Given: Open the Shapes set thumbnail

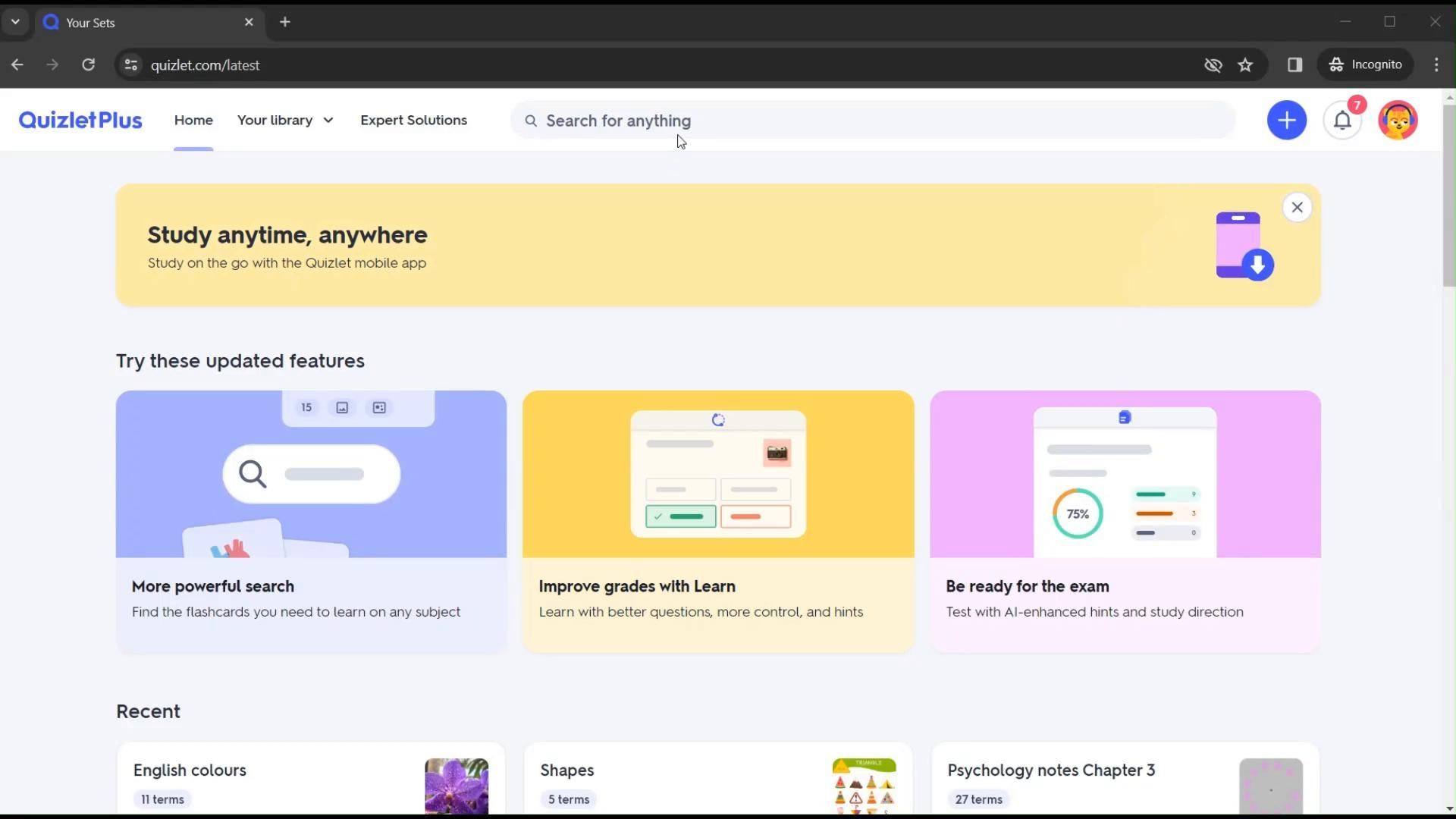Looking at the screenshot, I should pos(864,786).
